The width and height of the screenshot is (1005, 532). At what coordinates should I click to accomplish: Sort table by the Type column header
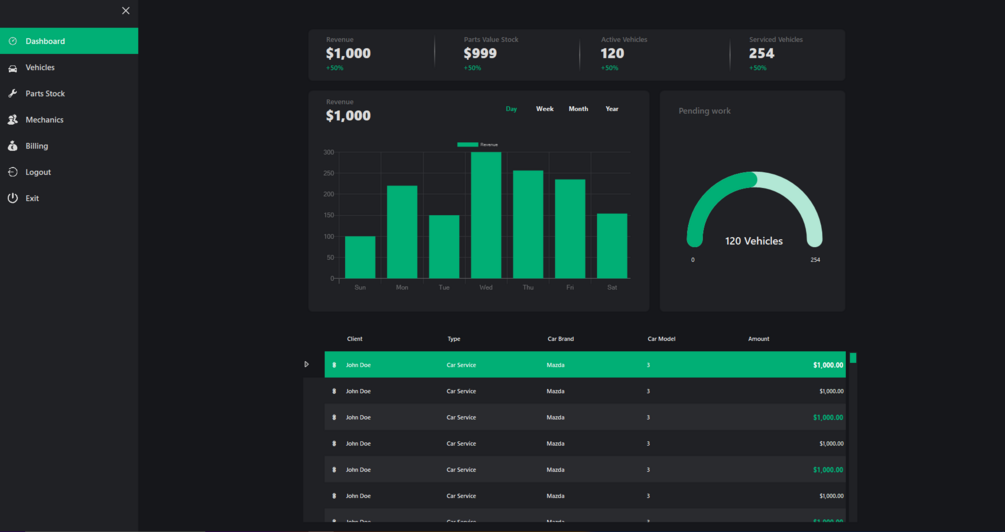point(454,339)
